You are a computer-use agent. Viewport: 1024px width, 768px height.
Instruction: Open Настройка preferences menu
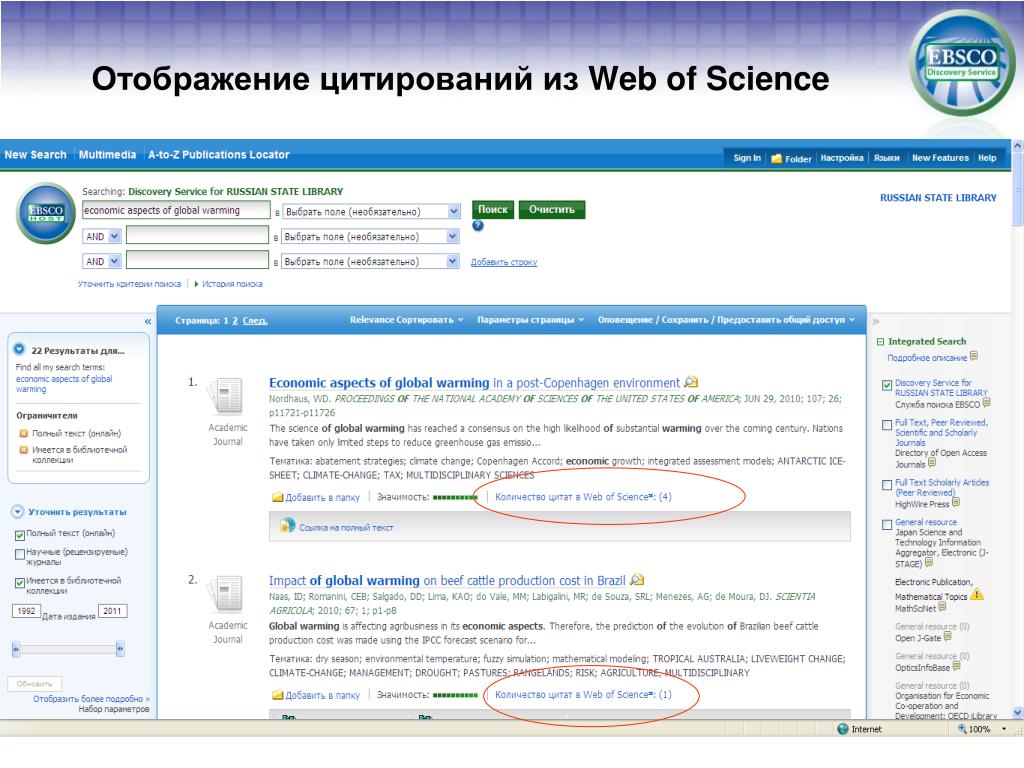842,158
